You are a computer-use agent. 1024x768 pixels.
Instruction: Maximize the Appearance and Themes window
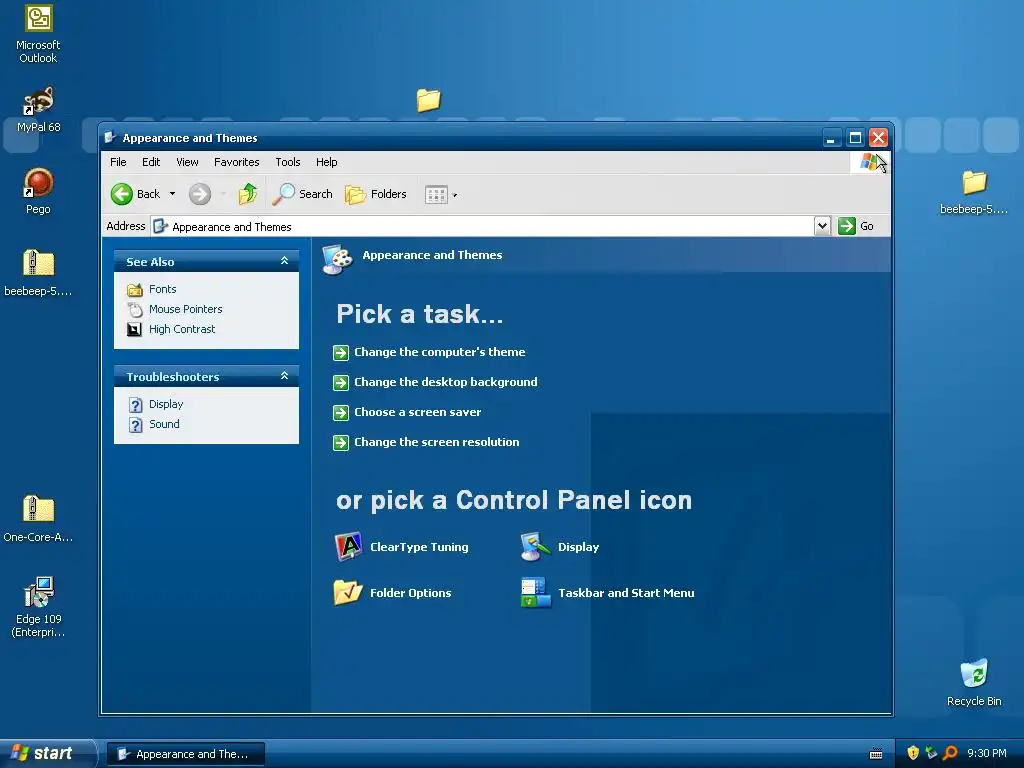pos(855,138)
